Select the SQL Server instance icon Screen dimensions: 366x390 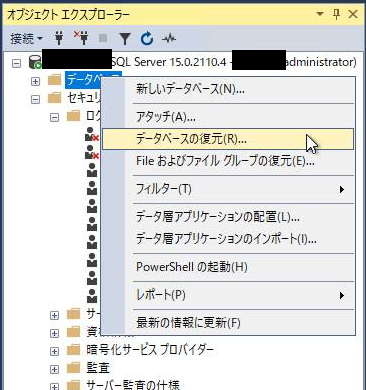pos(35,62)
